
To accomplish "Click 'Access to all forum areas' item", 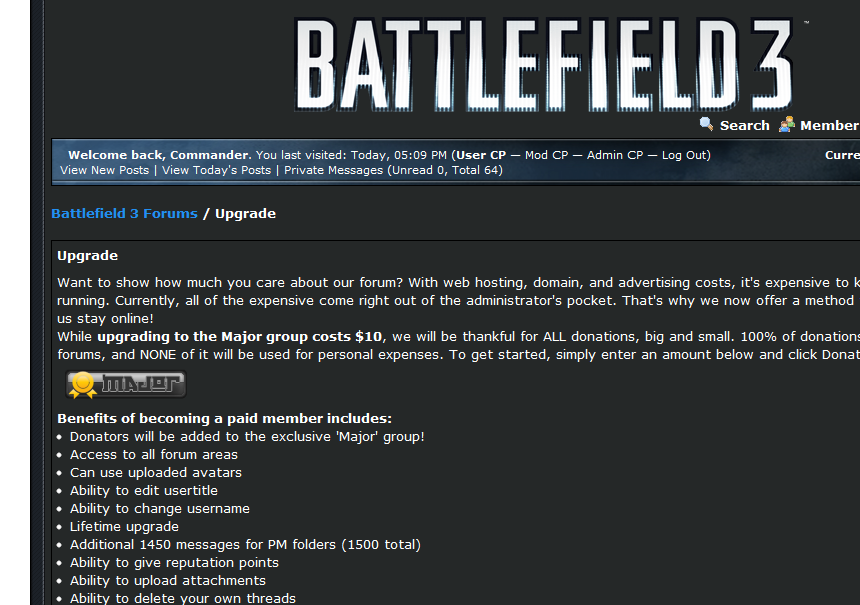I will [154, 455].
